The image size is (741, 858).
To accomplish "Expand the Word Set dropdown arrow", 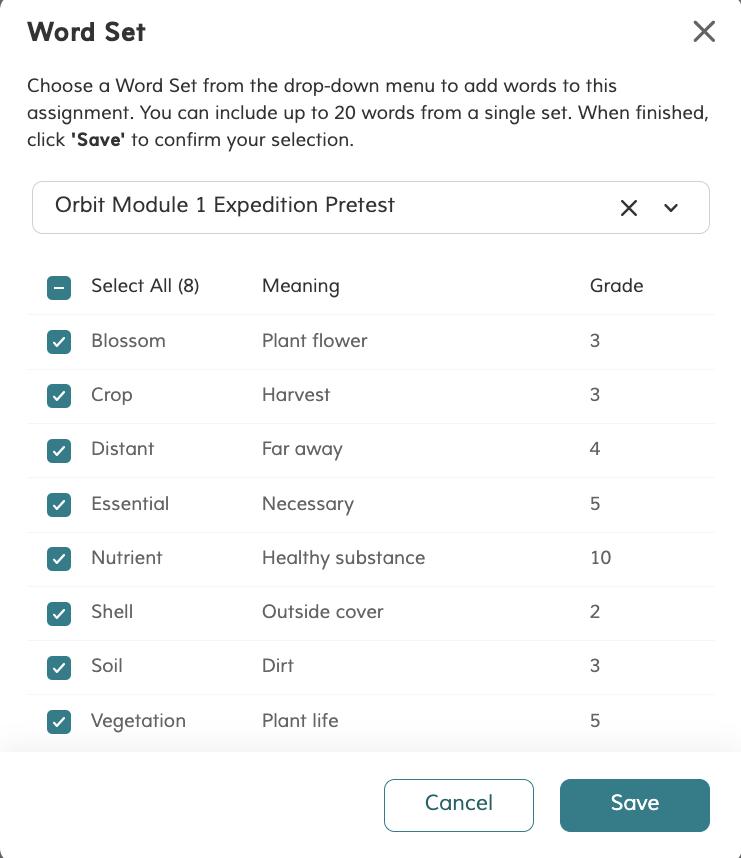I will (671, 208).
